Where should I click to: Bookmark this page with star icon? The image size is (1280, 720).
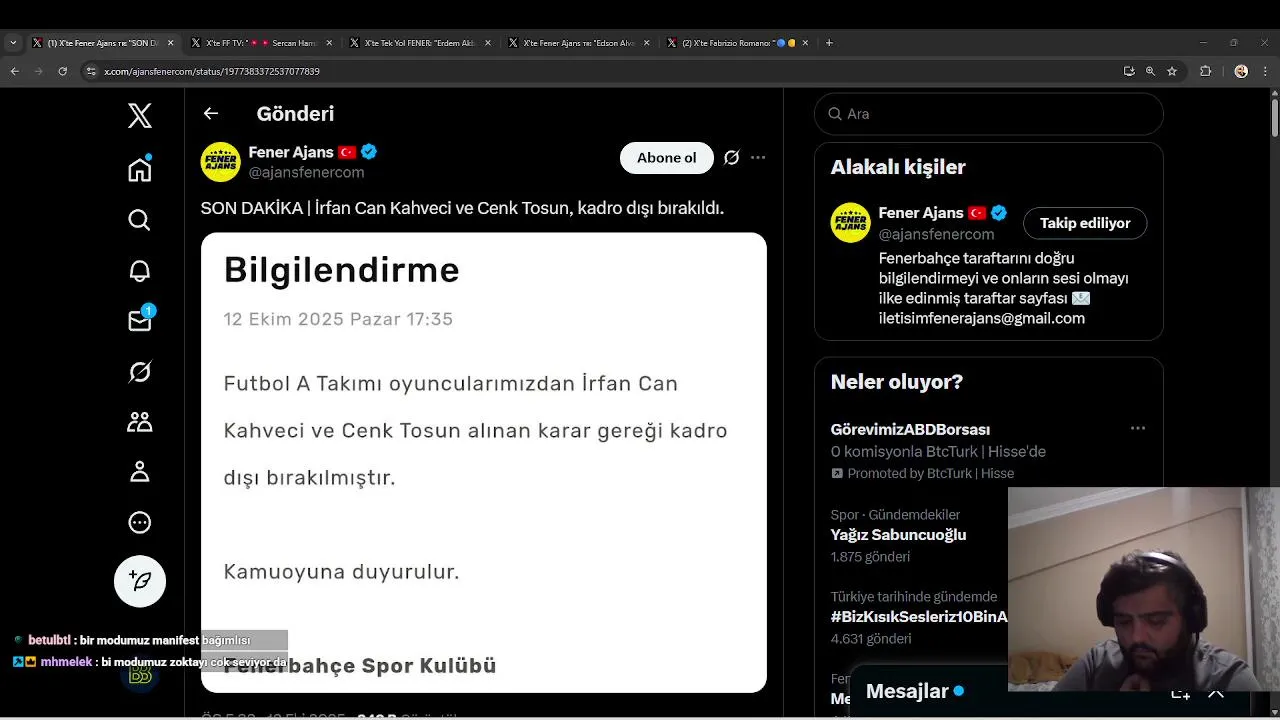coord(1172,71)
